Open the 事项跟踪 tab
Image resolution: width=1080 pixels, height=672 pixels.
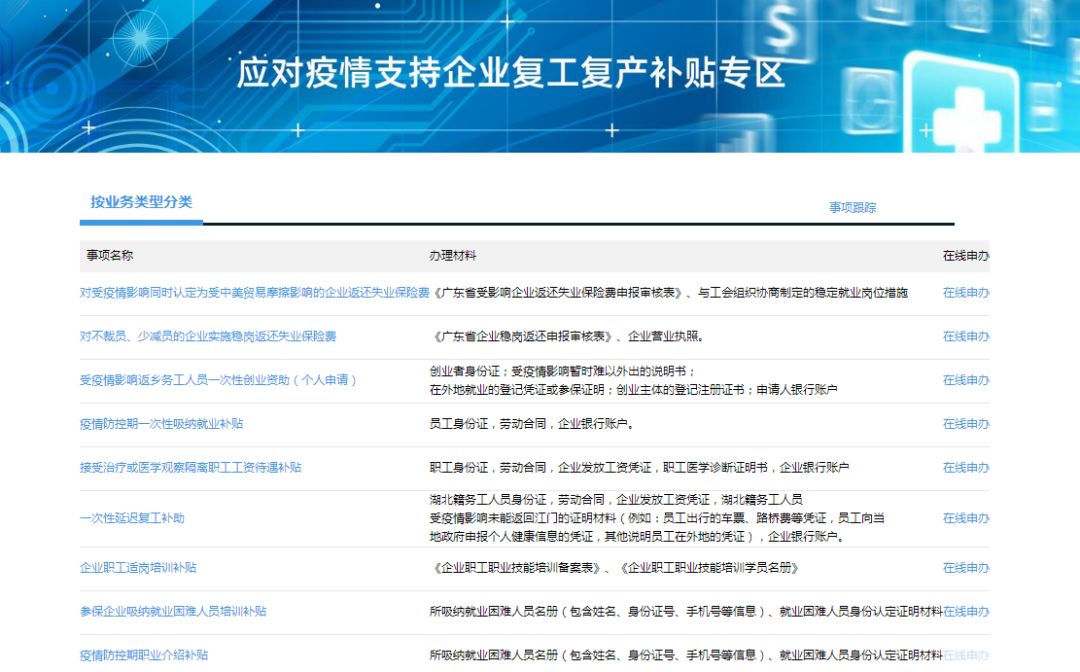(x=852, y=208)
